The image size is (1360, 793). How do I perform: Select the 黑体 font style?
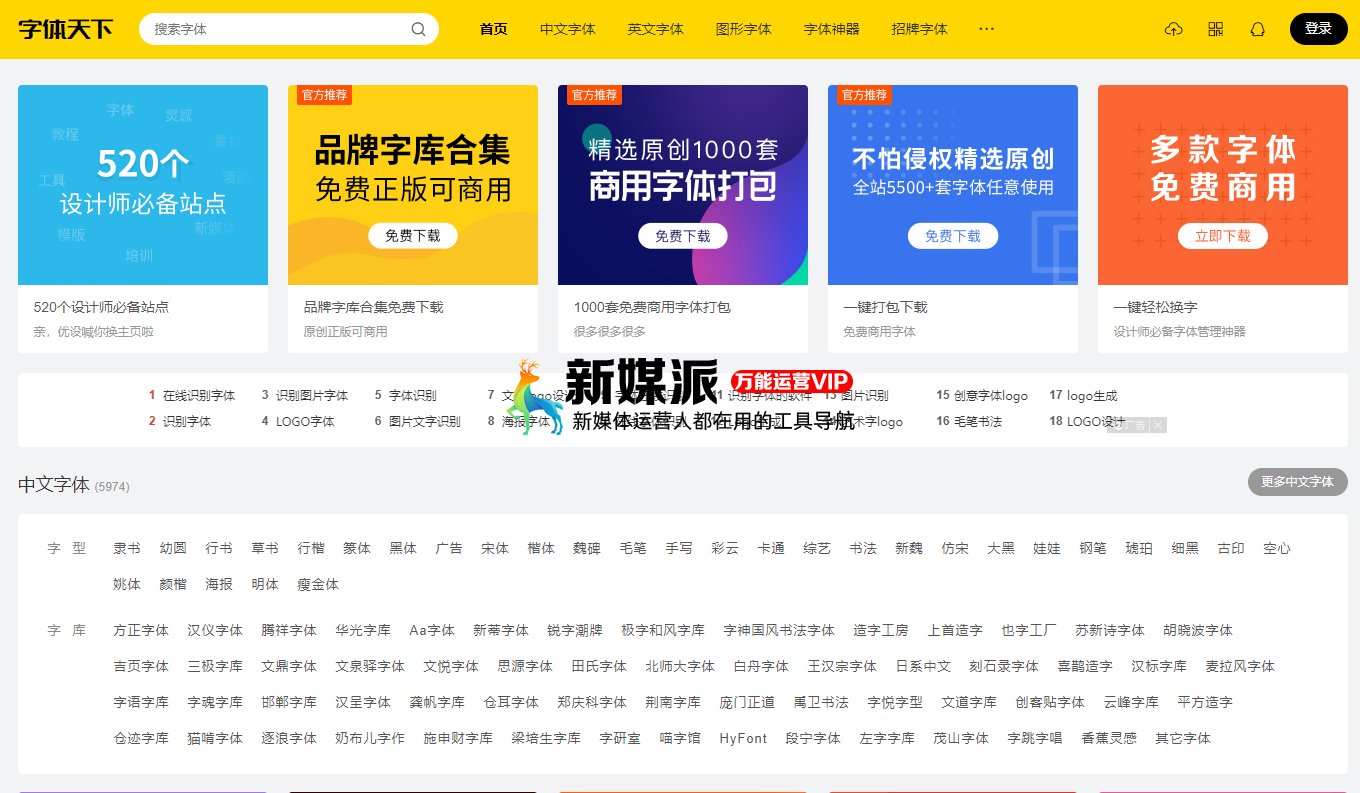click(x=403, y=548)
